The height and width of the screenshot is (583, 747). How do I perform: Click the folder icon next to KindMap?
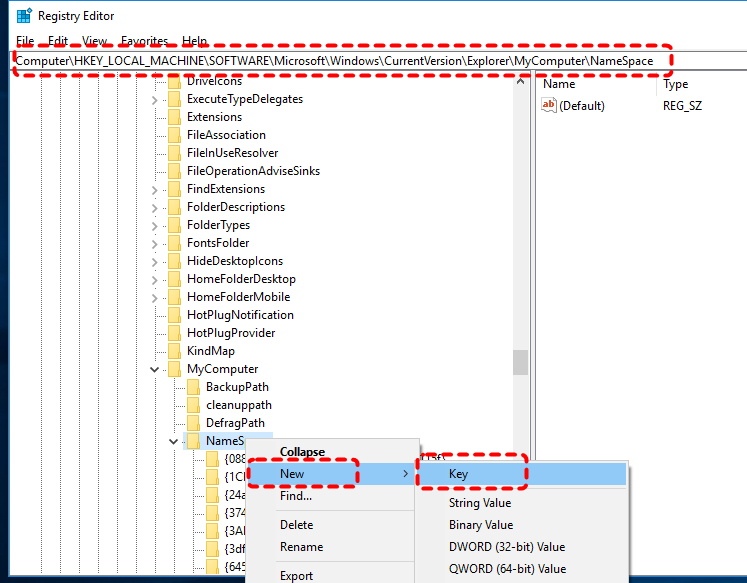pyautogui.click(x=174, y=351)
